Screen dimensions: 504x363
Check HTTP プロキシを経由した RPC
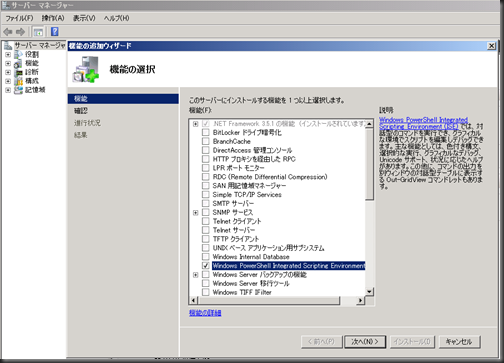point(206,159)
